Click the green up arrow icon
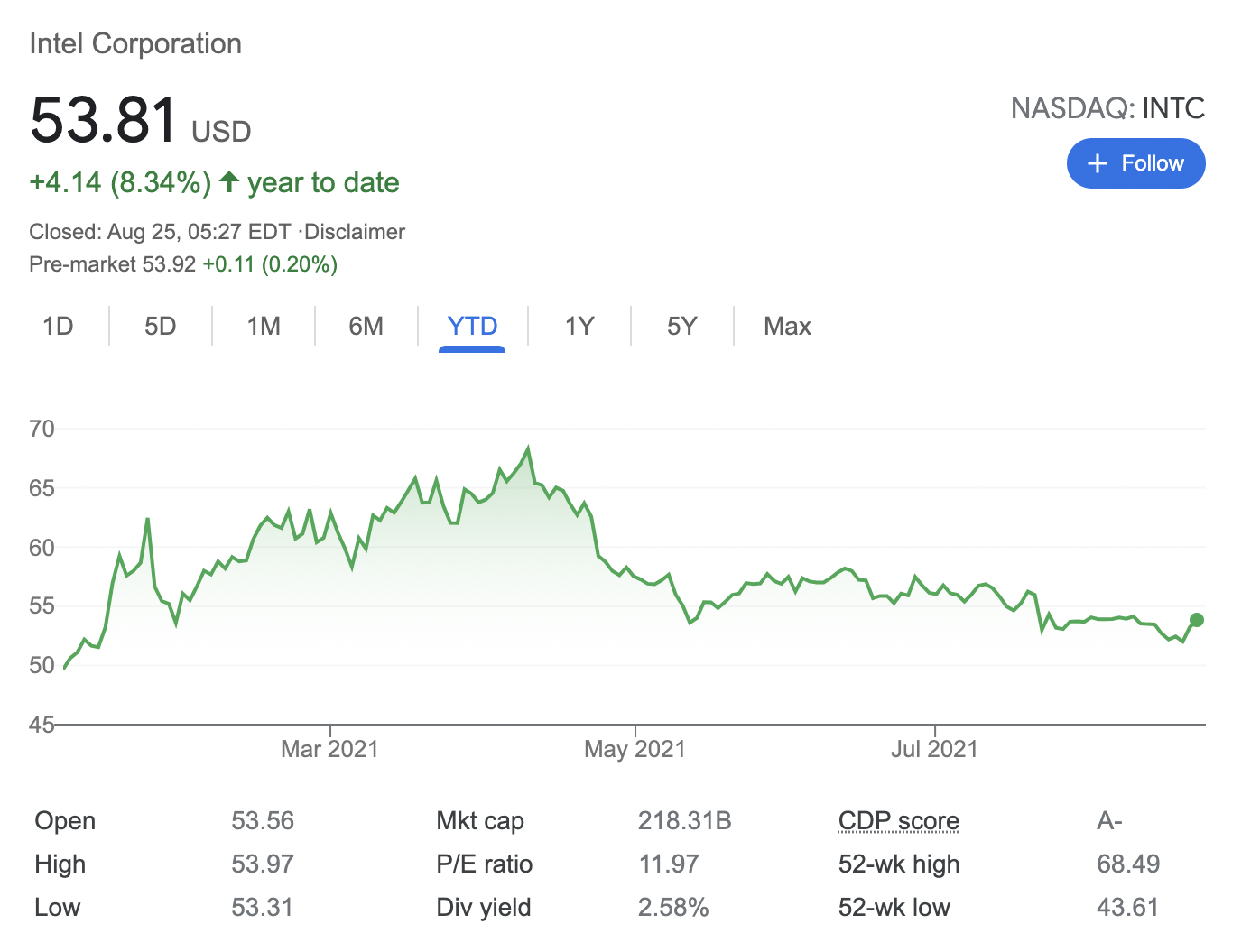The width and height of the screenshot is (1260, 952). (x=229, y=181)
